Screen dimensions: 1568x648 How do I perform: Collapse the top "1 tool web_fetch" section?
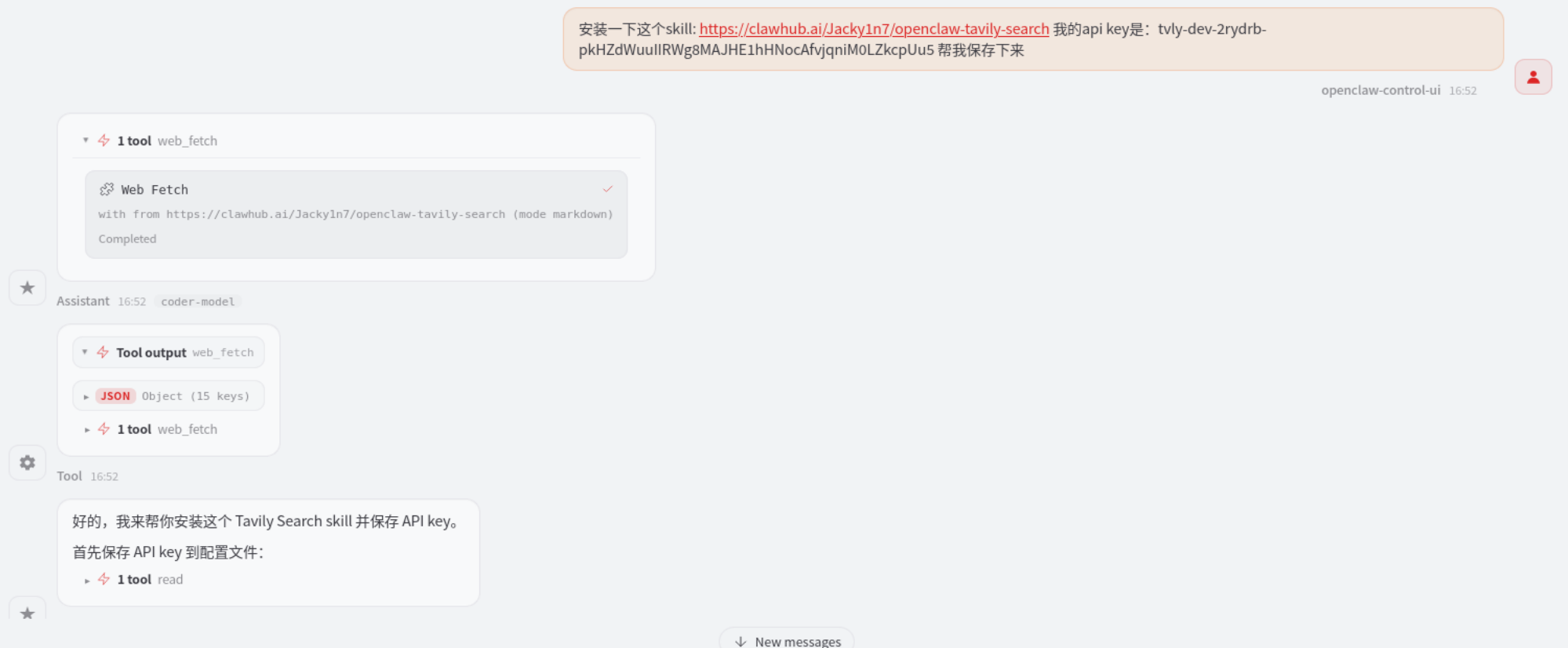coord(85,140)
